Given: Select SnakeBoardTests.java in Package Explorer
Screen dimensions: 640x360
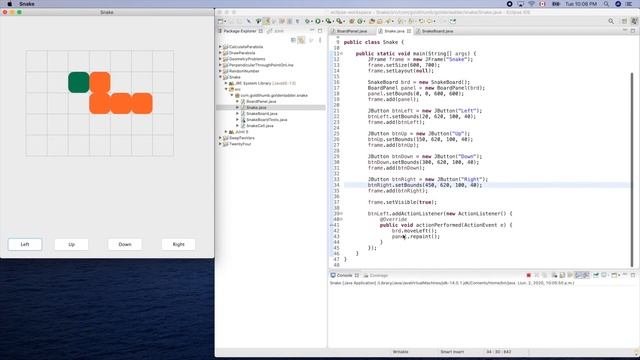Looking at the screenshot, I should pos(267,120).
